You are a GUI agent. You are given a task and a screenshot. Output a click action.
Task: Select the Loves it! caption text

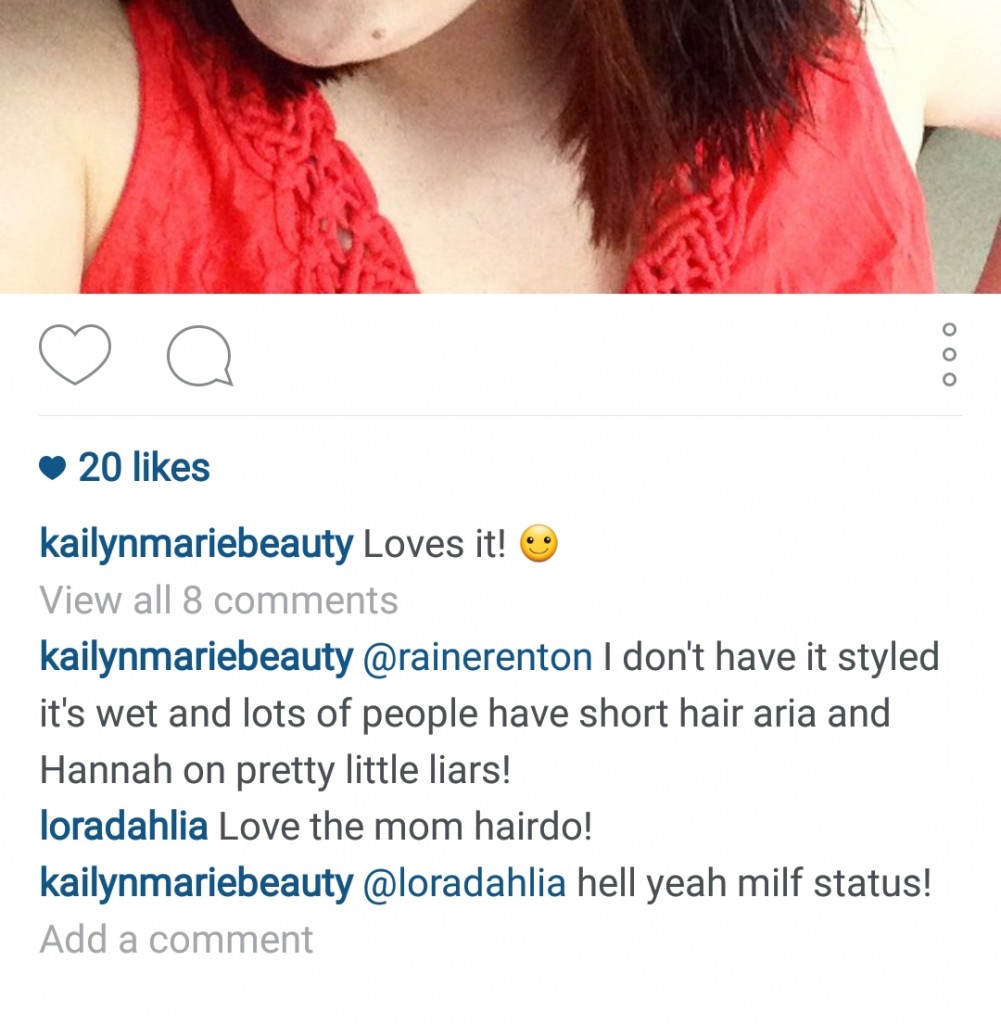coord(434,544)
